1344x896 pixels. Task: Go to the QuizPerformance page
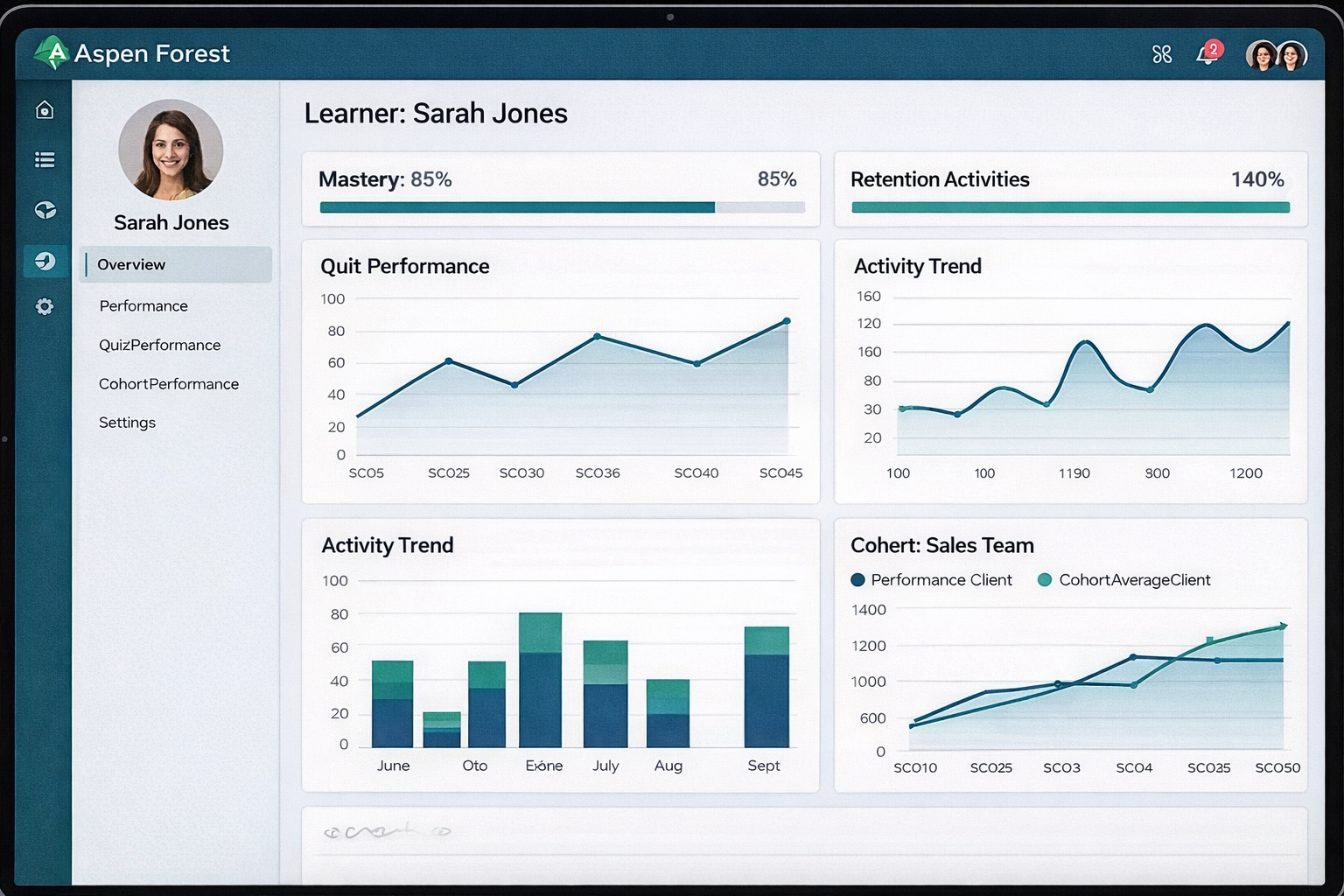(159, 345)
